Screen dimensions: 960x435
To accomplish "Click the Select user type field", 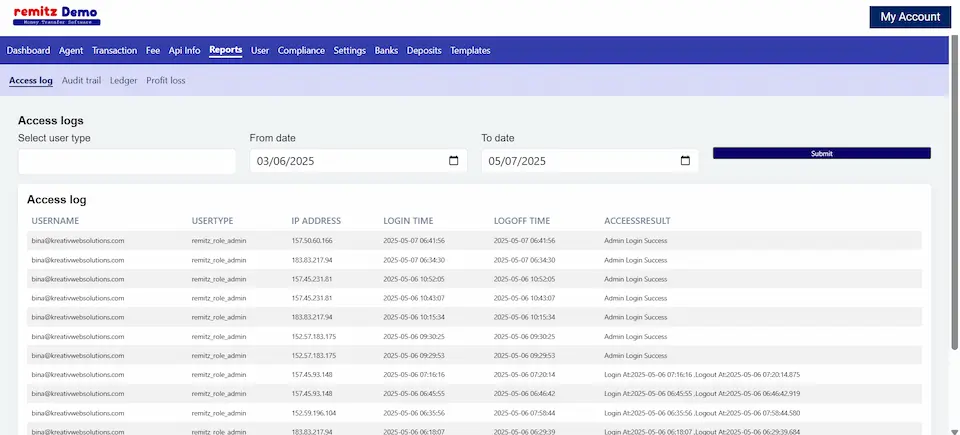I will click(127, 161).
